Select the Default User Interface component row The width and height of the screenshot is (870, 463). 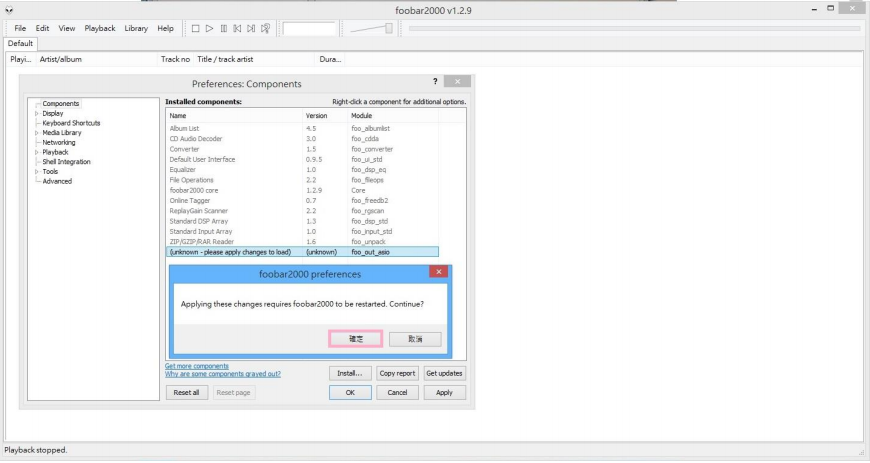tap(302, 159)
